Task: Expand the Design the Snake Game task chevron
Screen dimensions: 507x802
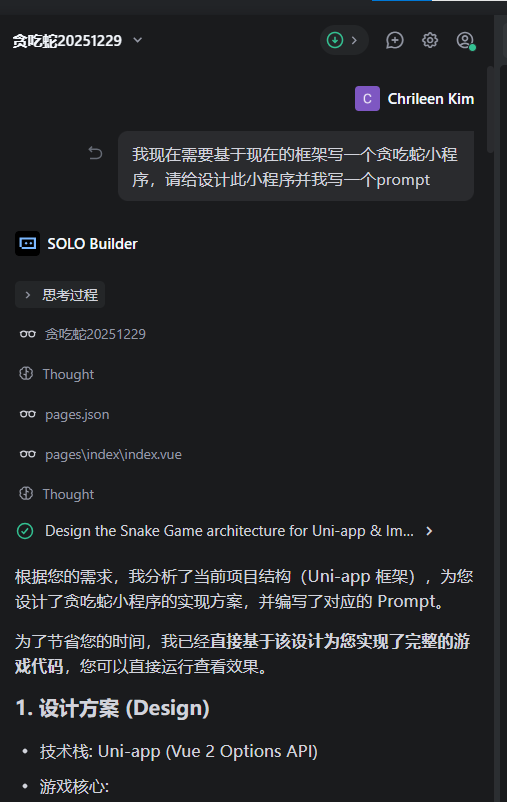Action: pos(429,531)
